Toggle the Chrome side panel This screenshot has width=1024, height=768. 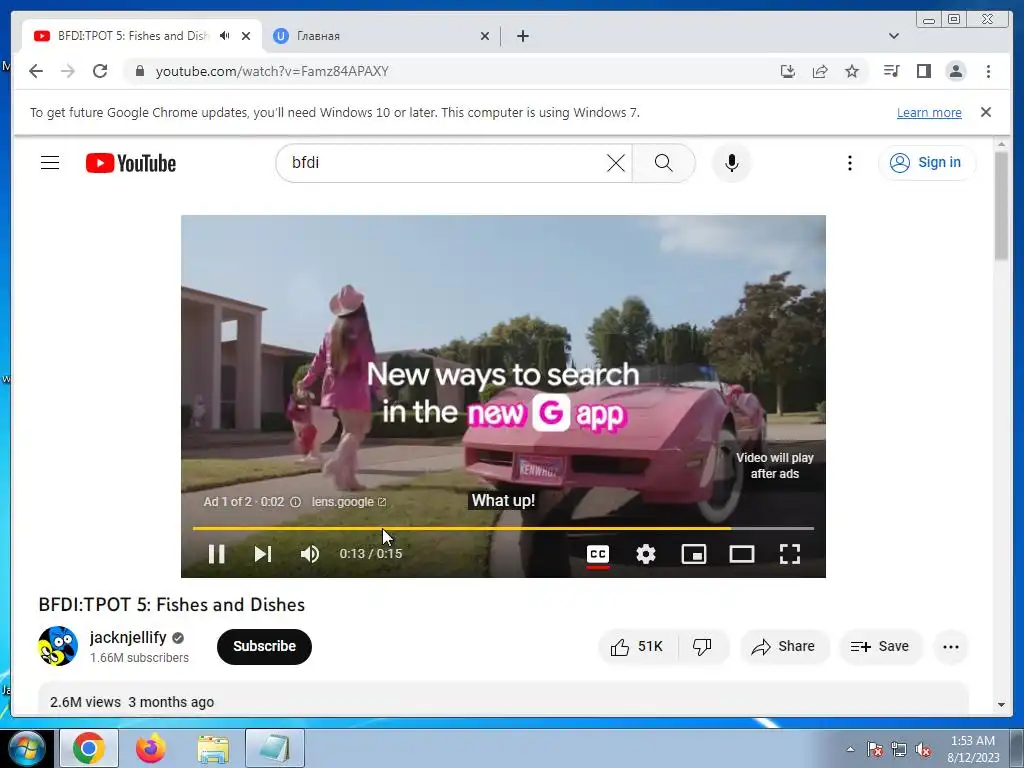[x=923, y=71]
